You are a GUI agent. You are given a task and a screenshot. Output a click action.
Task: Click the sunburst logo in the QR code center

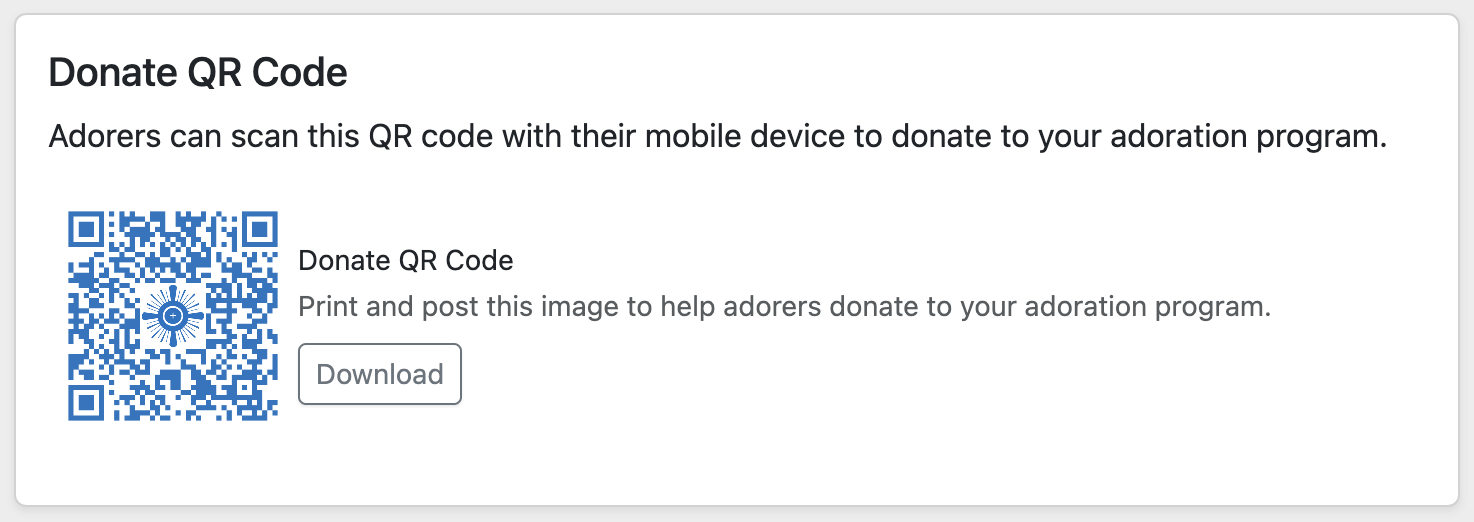tap(173, 316)
